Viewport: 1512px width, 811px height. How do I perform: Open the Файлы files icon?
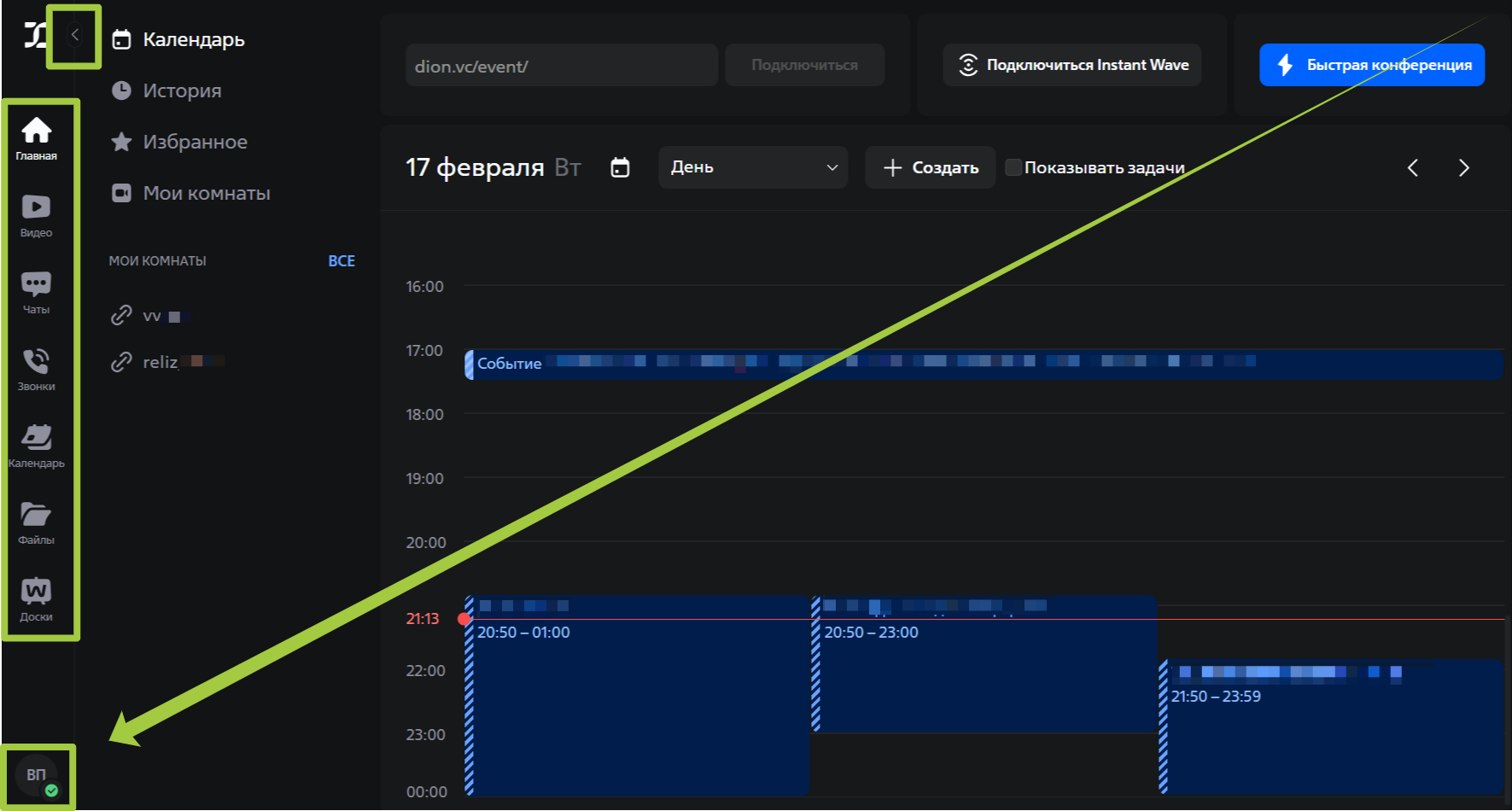[x=36, y=522]
